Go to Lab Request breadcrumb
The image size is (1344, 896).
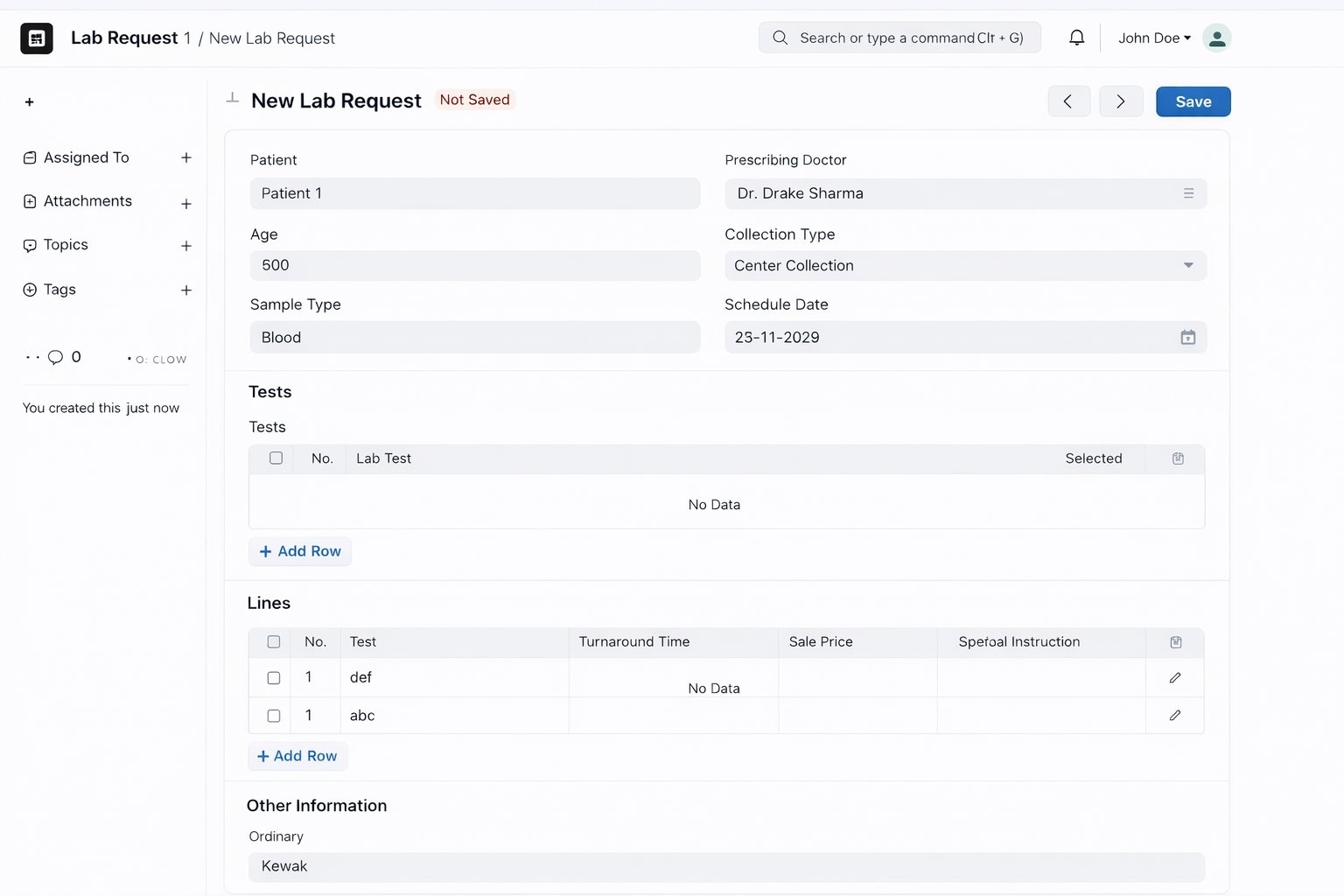coord(124,38)
